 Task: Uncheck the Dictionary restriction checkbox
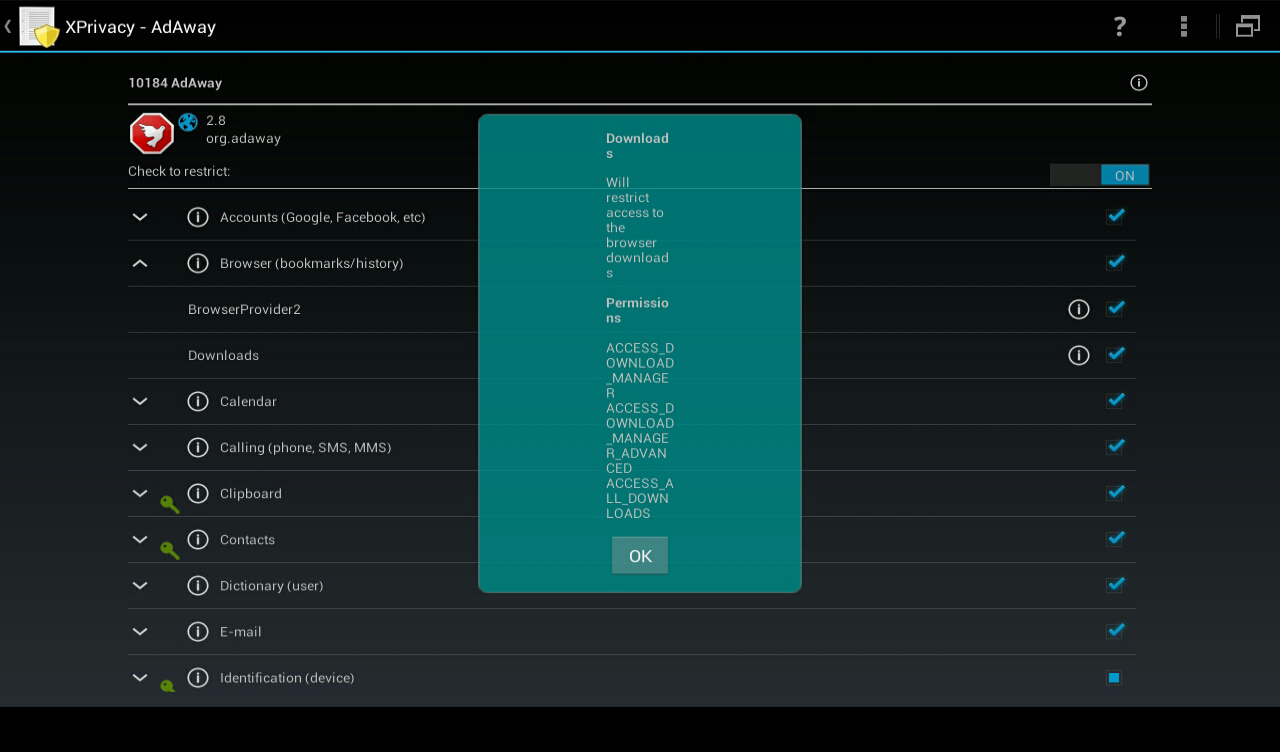[x=1115, y=584]
